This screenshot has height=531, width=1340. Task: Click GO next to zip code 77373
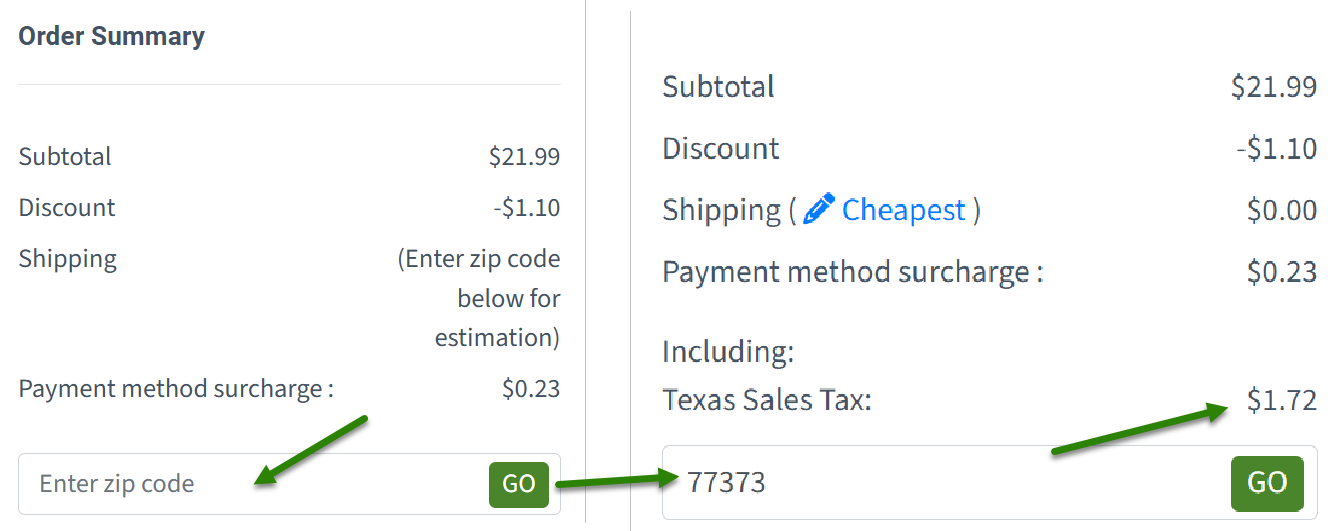click(1267, 483)
